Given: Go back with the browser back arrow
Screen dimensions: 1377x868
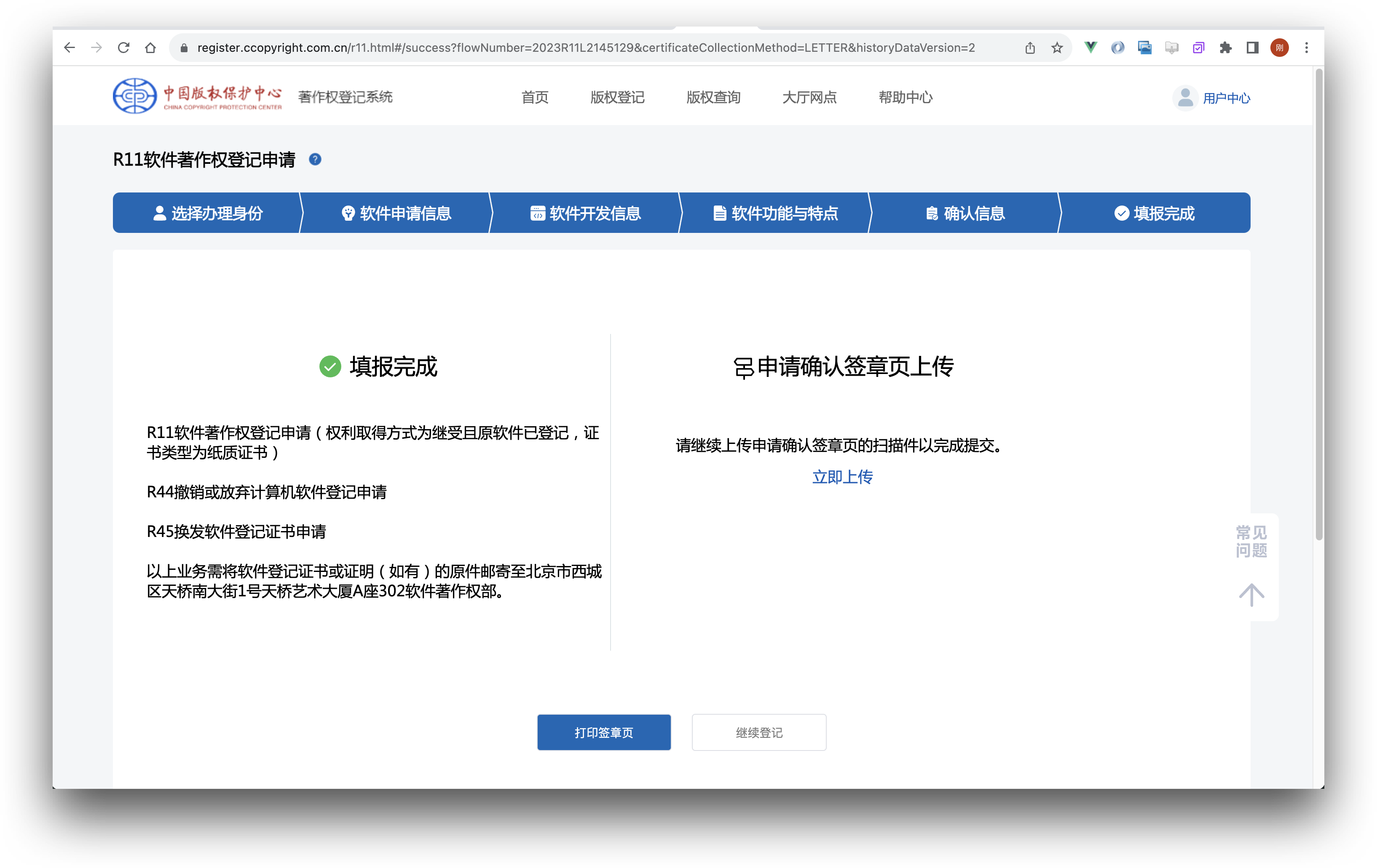Looking at the screenshot, I should pyautogui.click(x=69, y=48).
